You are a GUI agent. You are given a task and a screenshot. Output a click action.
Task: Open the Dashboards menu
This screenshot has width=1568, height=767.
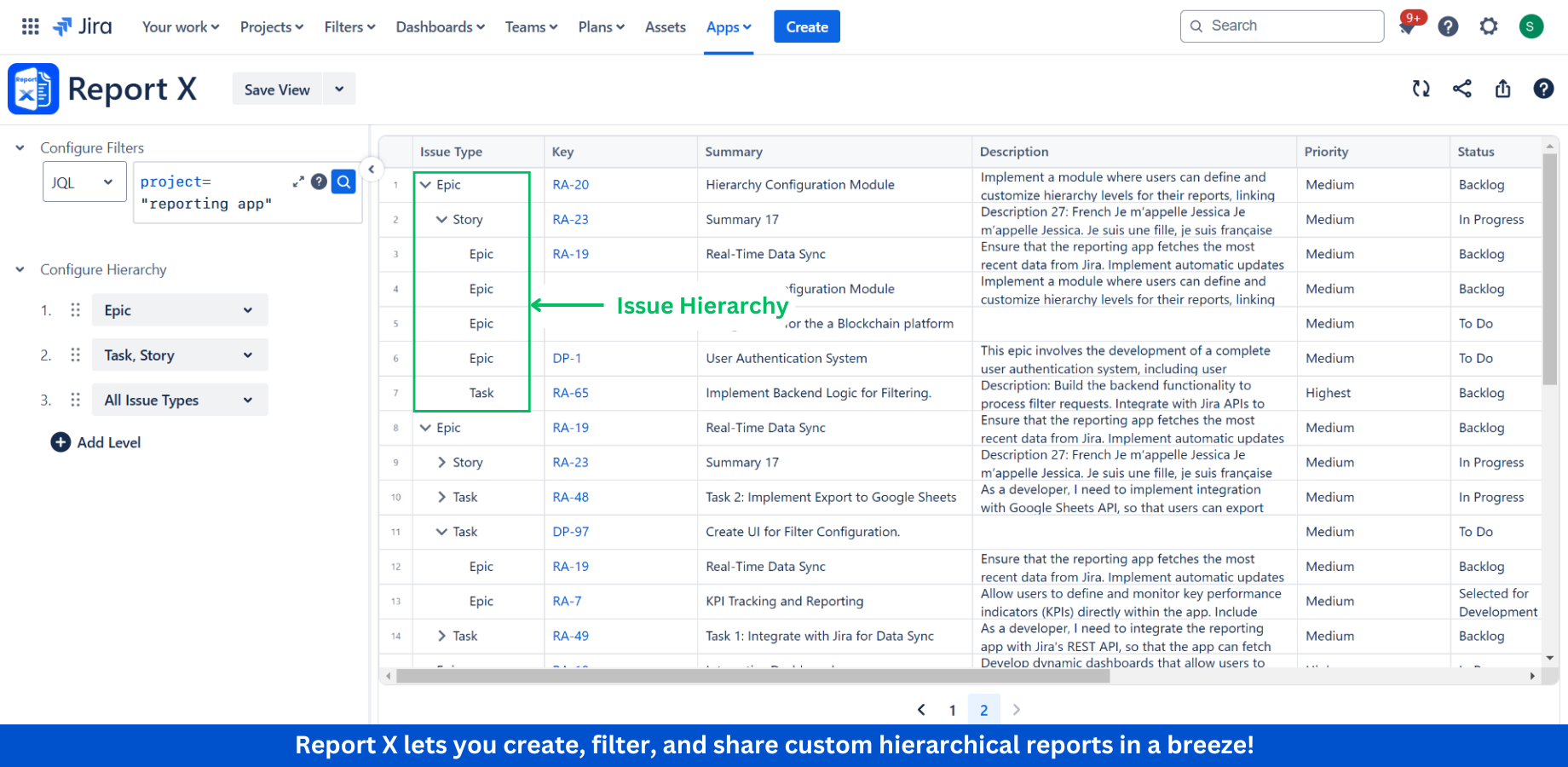point(441,27)
